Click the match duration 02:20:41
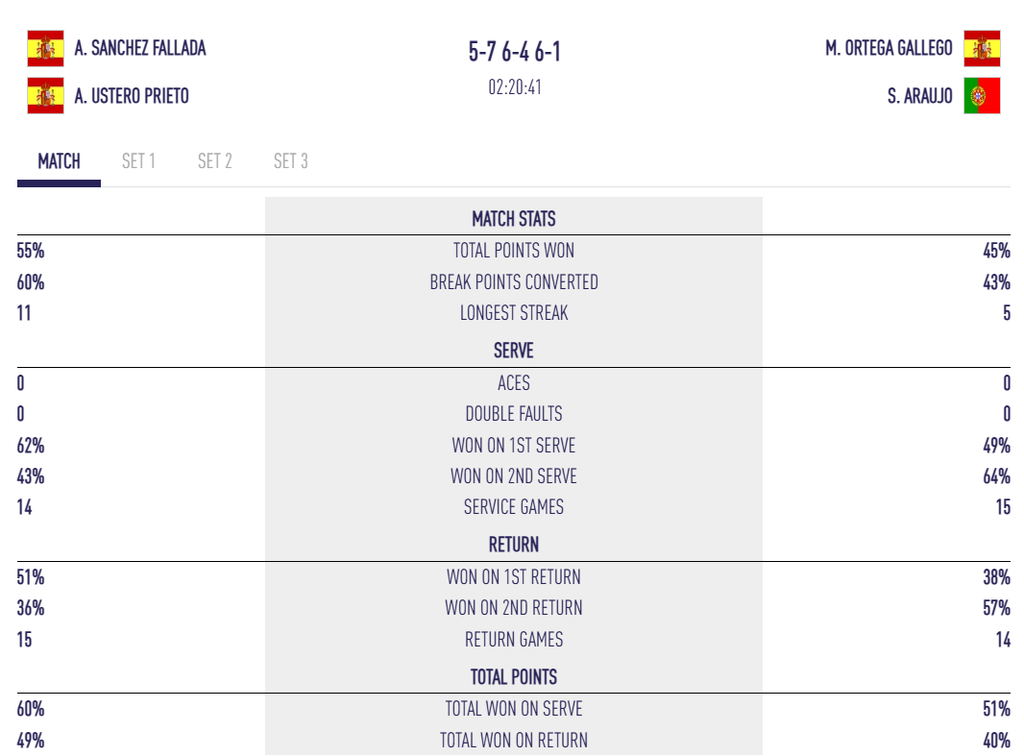This screenshot has width=1024, height=756. coord(515,87)
